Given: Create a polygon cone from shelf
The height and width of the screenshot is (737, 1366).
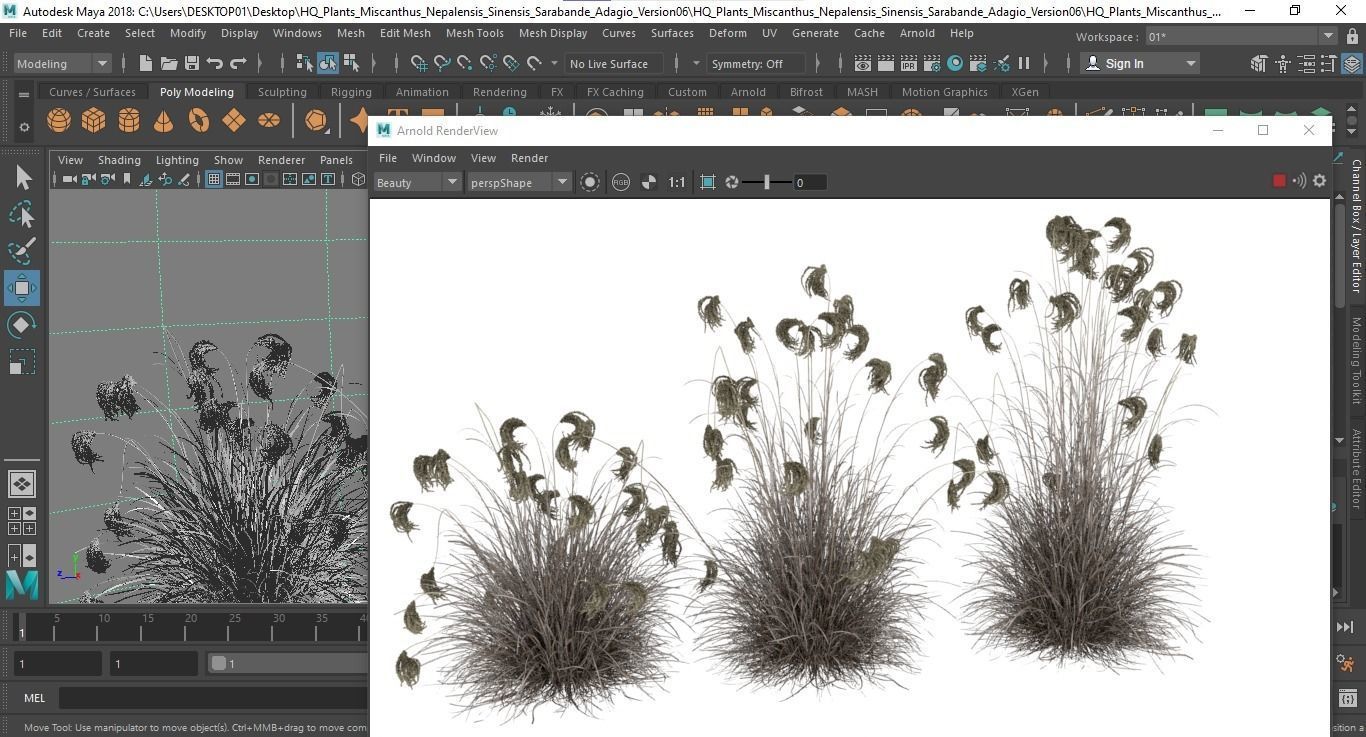Looking at the screenshot, I should 163,121.
